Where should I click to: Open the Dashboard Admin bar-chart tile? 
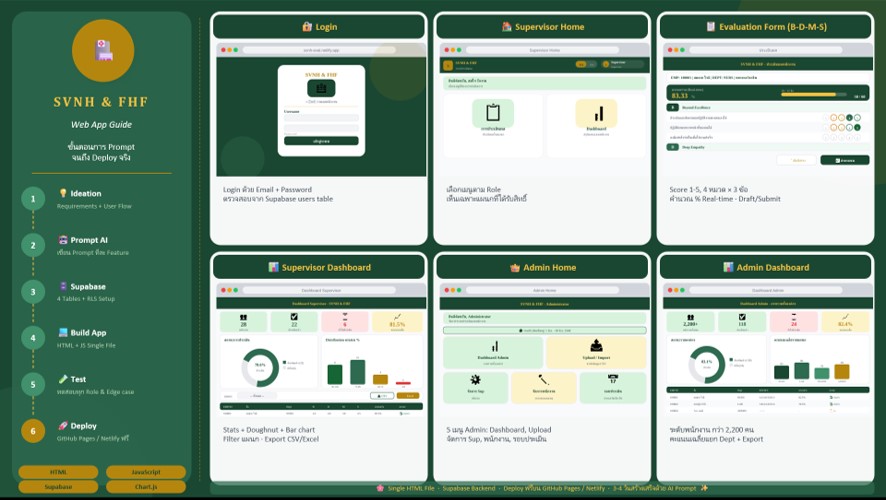(494, 353)
